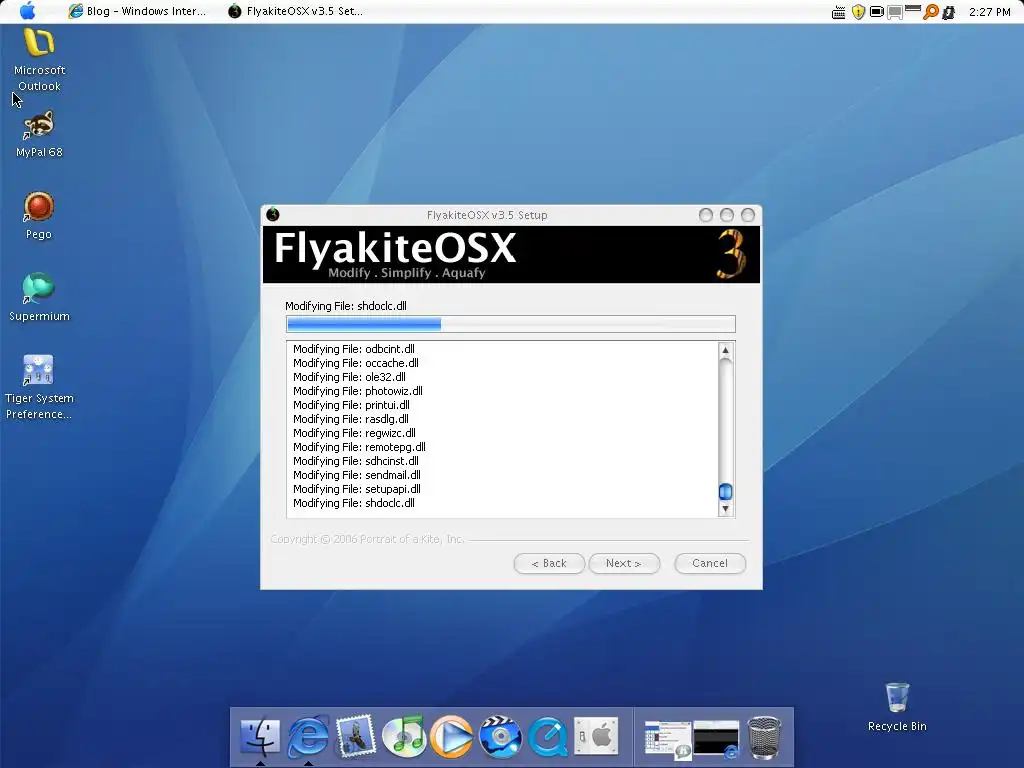The height and width of the screenshot is (768, 1024).
Task: Open the Recycle Bin on desktop
Action: click(897, 707)
